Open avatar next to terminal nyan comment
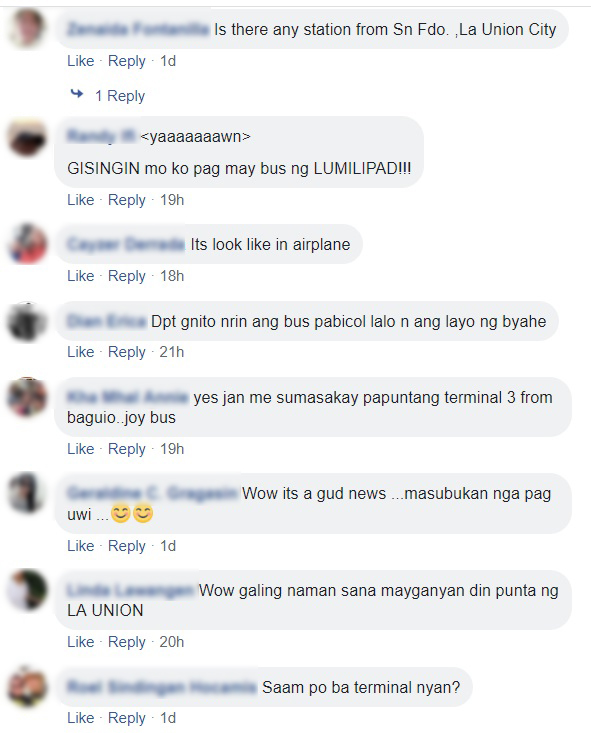The height and width of the screenshot is (733, 591). [x=27, y=687]
